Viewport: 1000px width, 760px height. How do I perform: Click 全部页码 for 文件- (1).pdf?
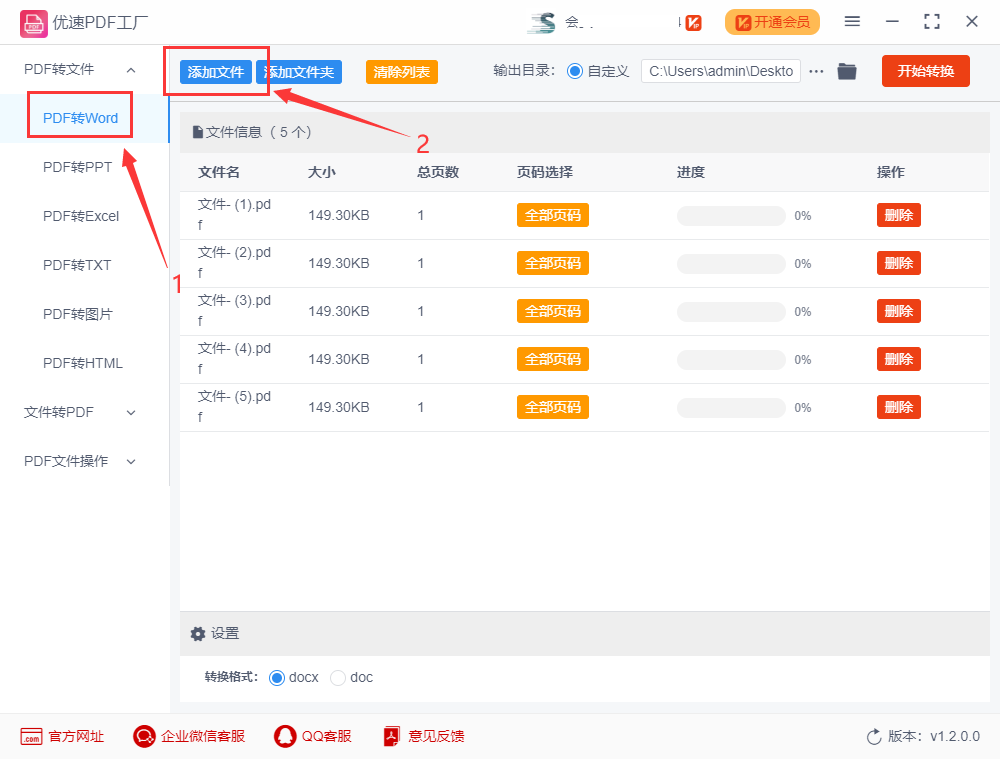click(x=552, y=216)
